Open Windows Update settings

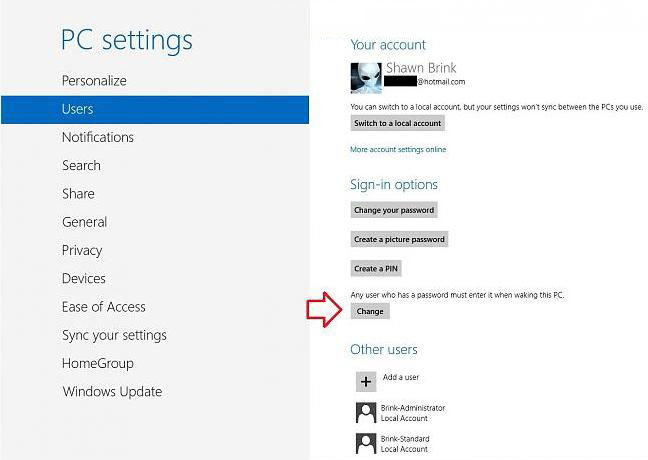(112, 391)
